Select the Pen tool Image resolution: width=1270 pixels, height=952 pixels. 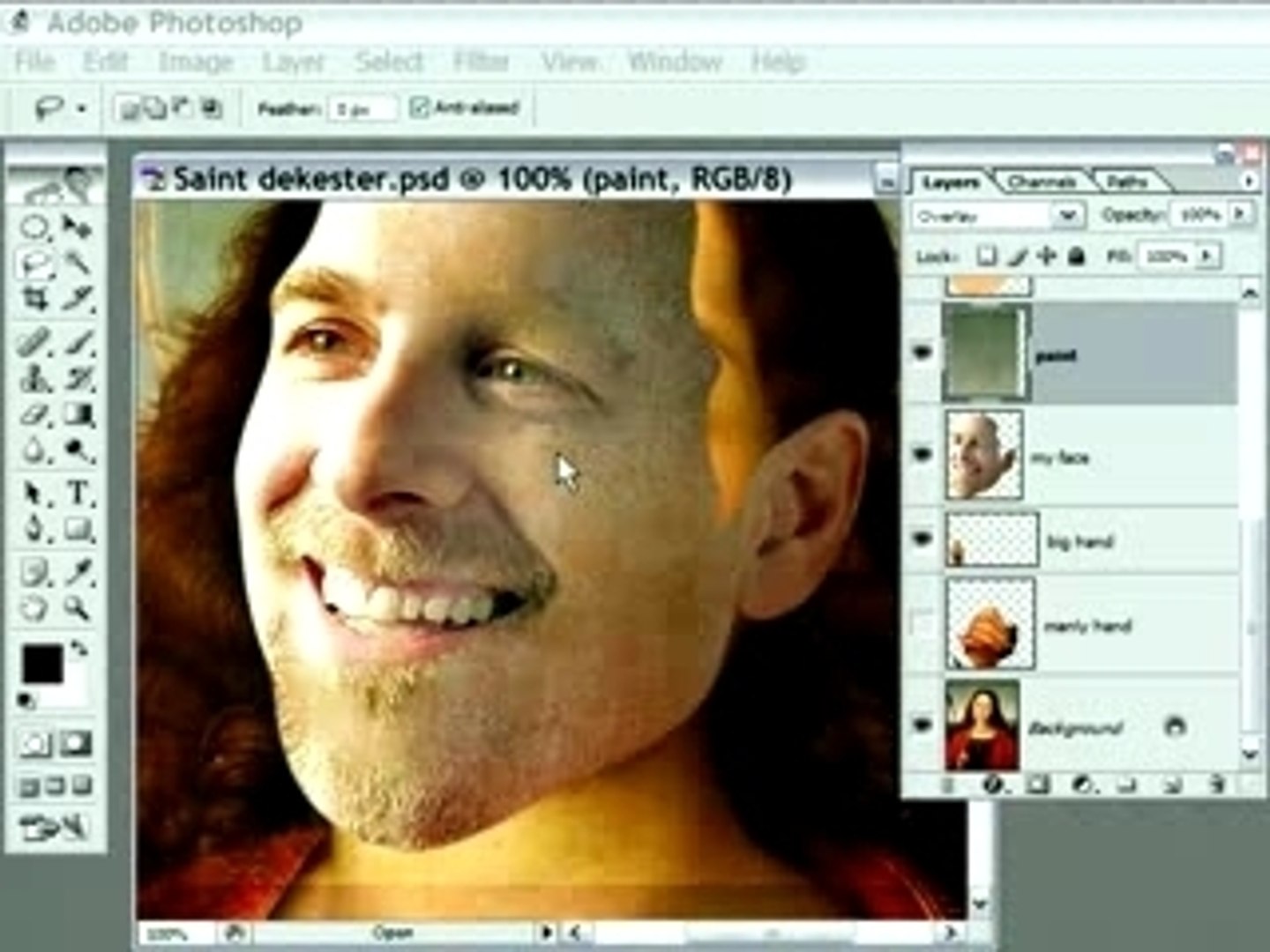pos(35,529)
